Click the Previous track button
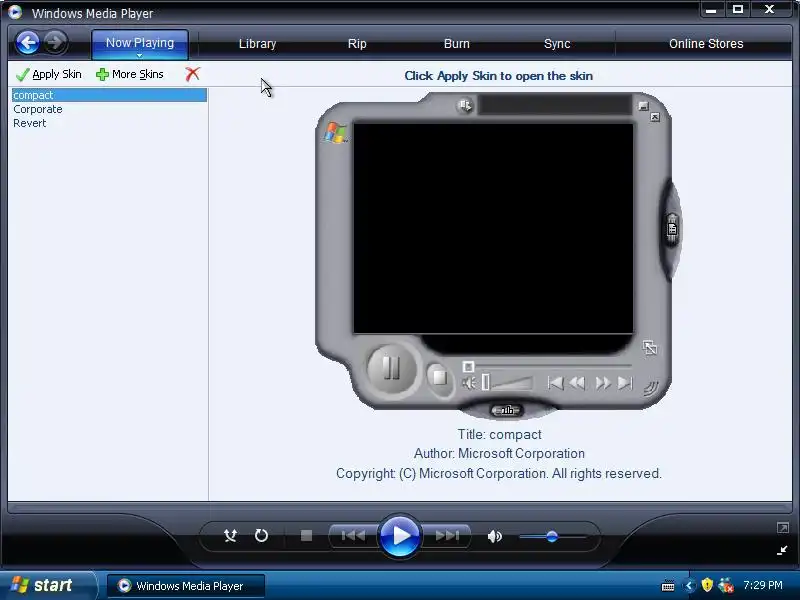Screen dimensions: 800x600 pos(353,536)
